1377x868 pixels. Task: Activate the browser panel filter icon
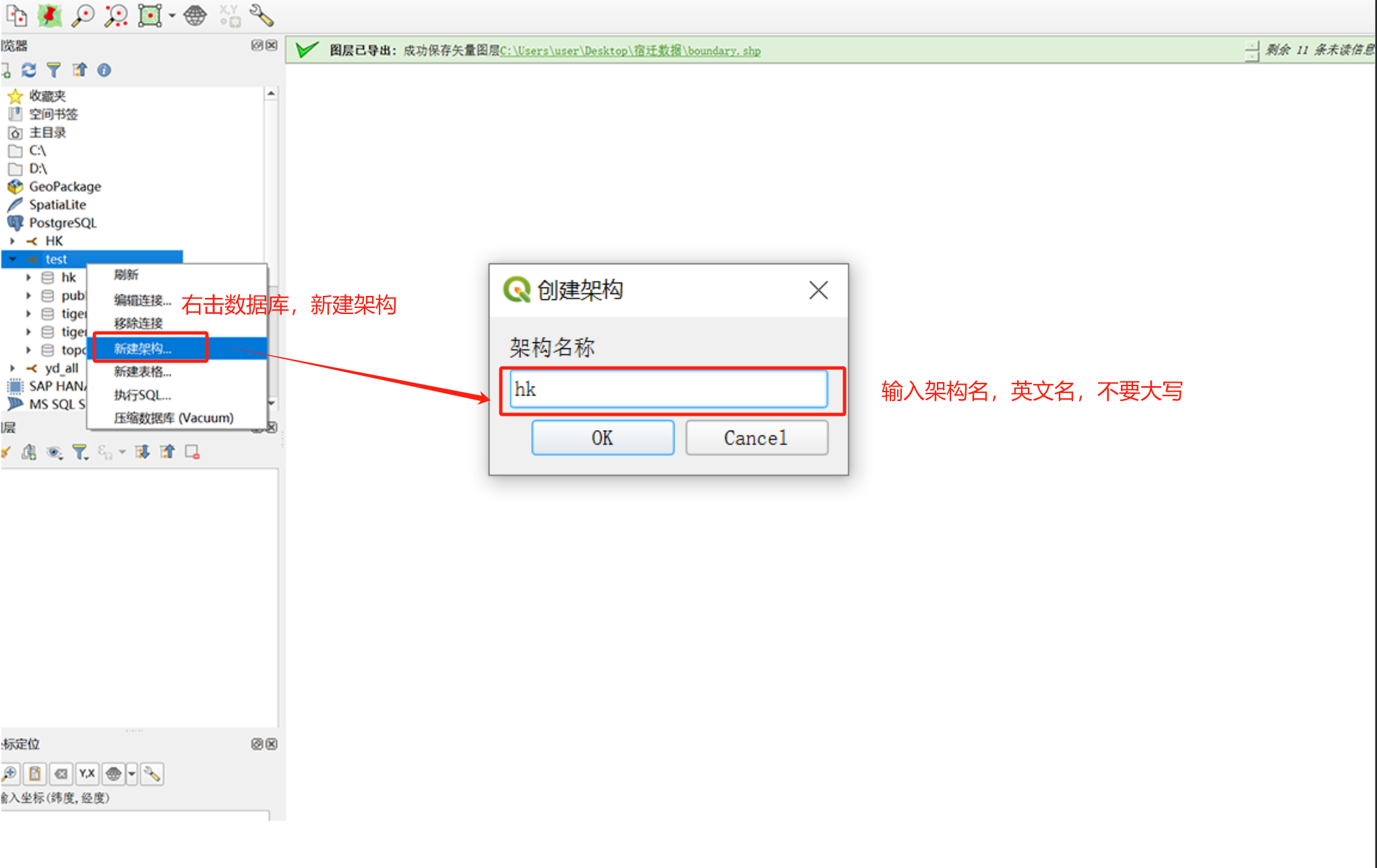[x=54, y=69]
